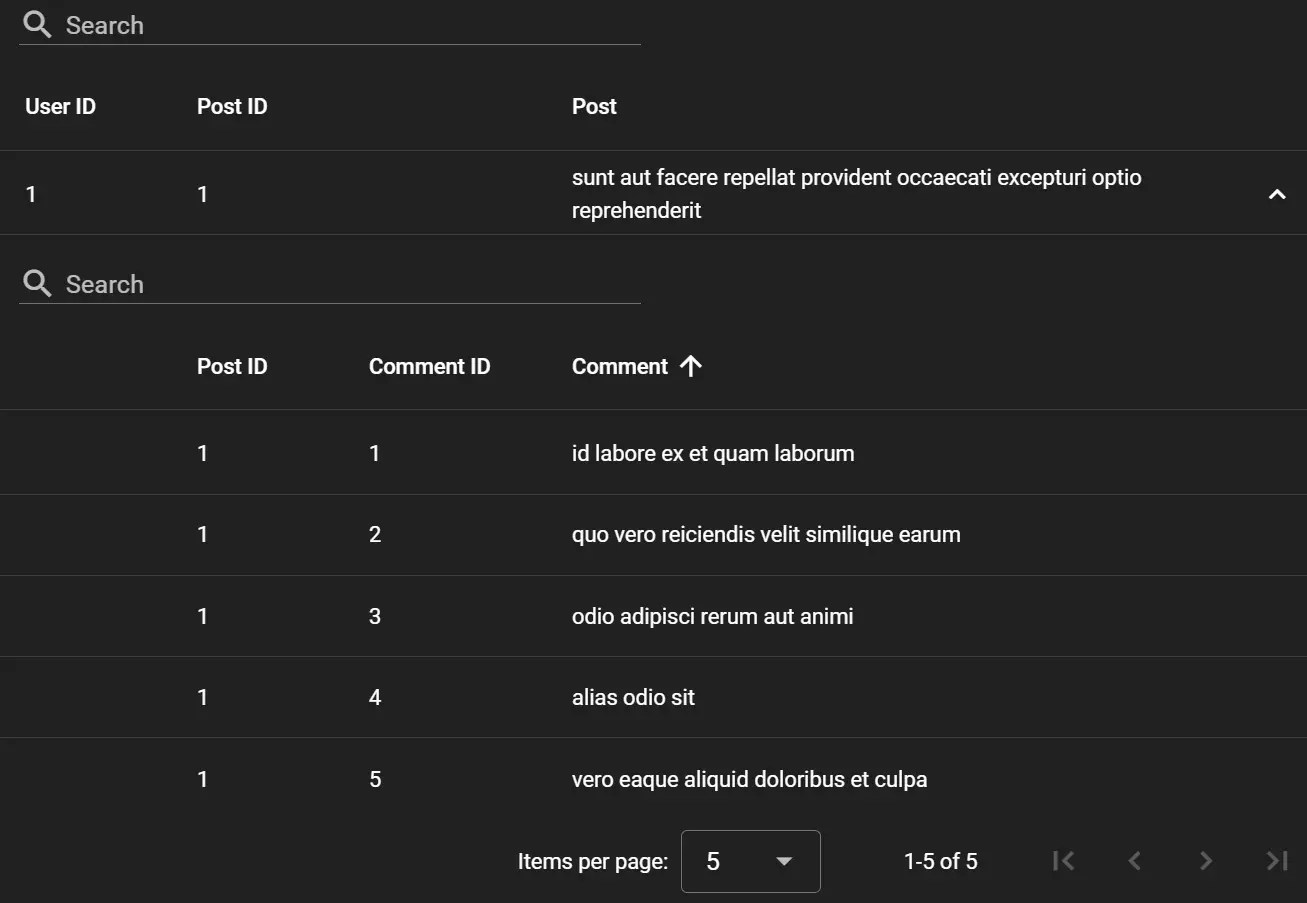
Task: Click the dropdown arrow beside items per page
Action: (785, 861)
